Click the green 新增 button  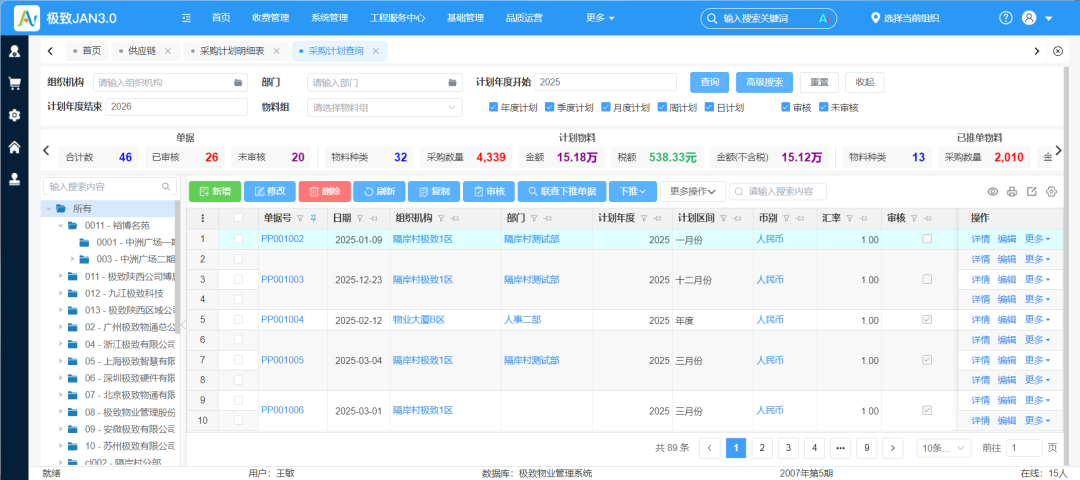pyautogui.click(x=215, y=191)
